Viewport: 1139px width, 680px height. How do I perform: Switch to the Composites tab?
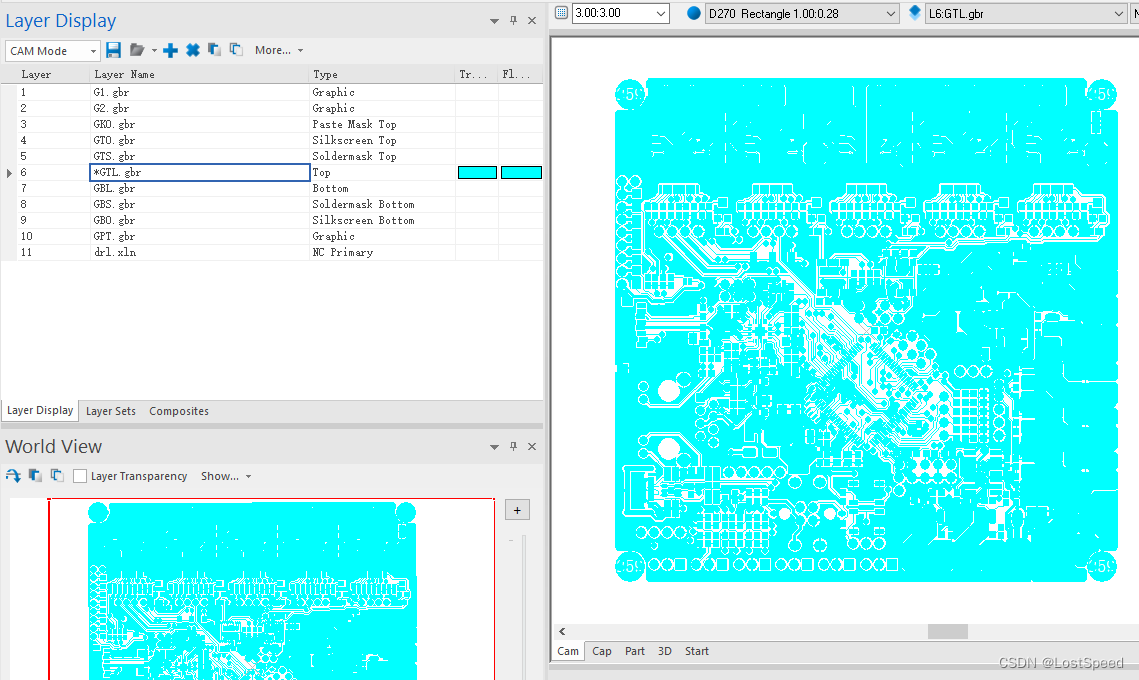click(x=179, y=411)
